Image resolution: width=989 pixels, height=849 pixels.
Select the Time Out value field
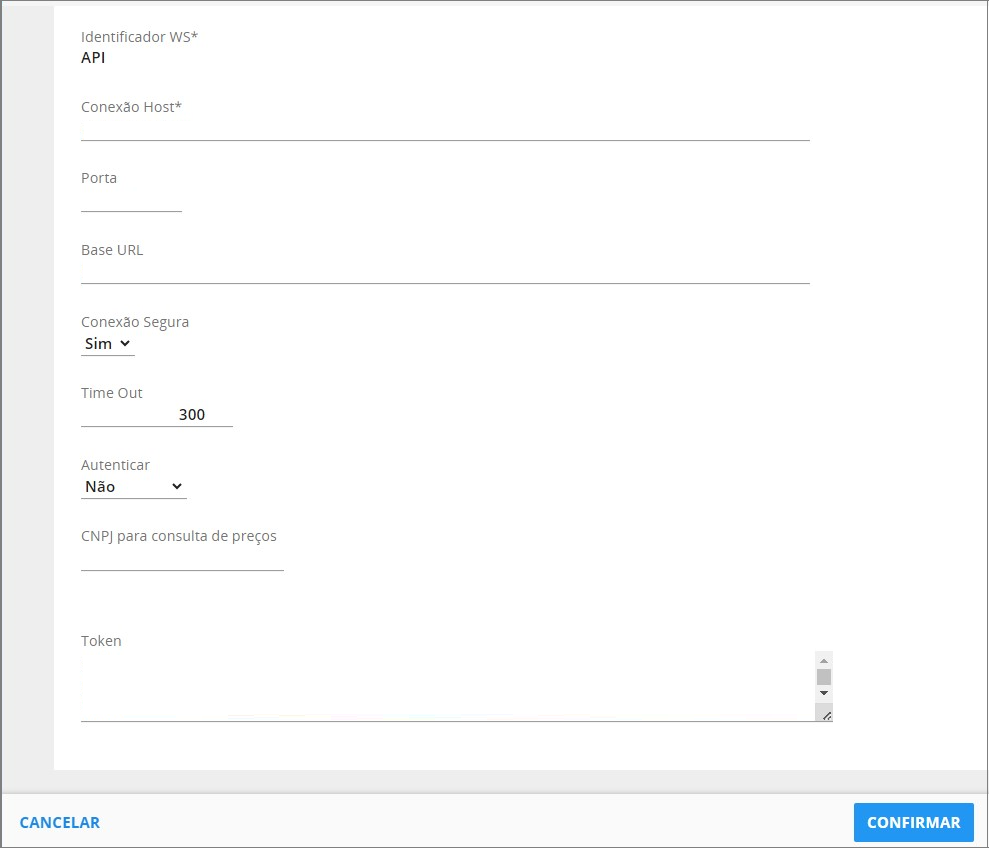pos(157,415)
